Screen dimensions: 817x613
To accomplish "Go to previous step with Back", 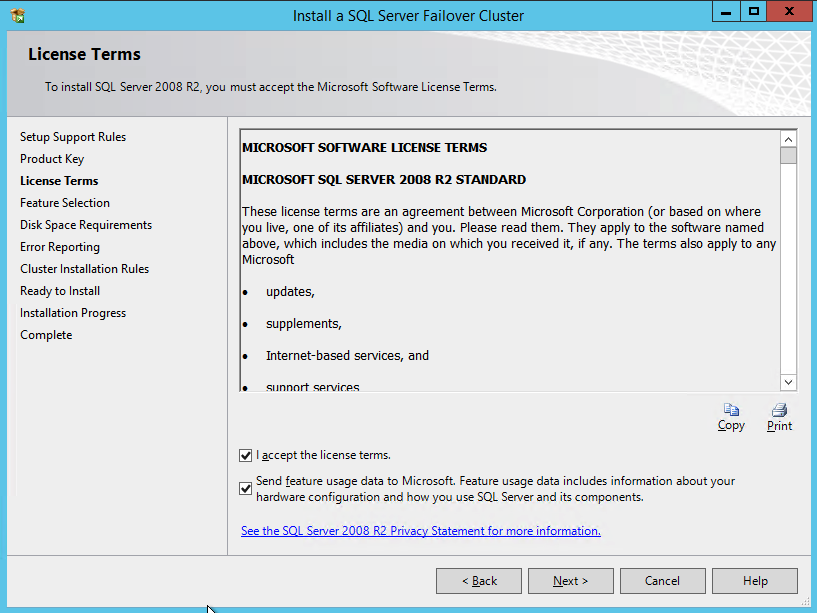I will [x=479, y=581].
